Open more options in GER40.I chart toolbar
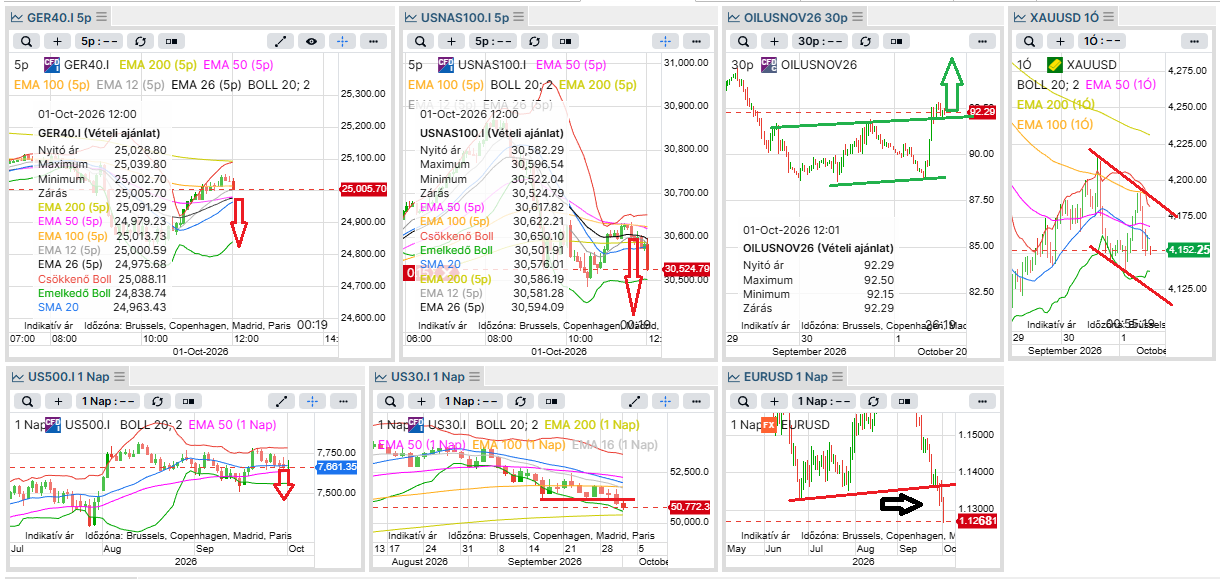This screenshot has height=579, width=1220. tap(374, 41)
